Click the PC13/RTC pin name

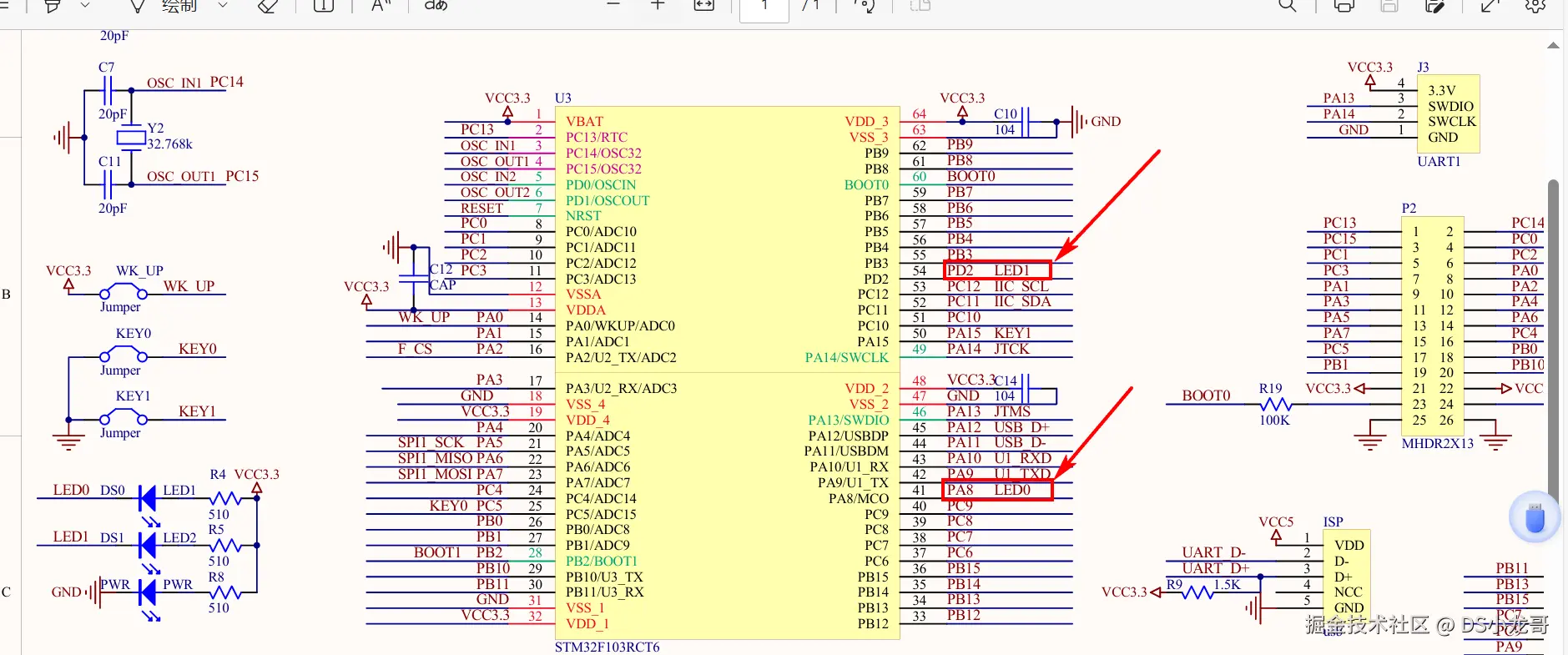[x=597, y=137]
